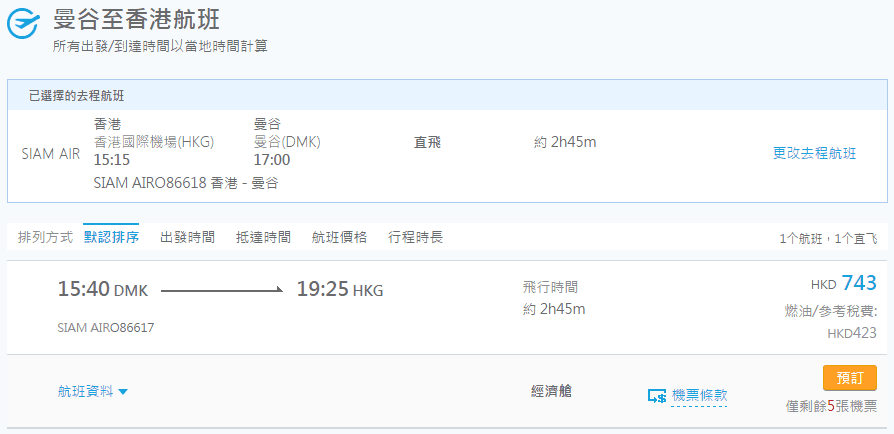Click the SIAM AIR airline label
894x434 pixels.
51,154
